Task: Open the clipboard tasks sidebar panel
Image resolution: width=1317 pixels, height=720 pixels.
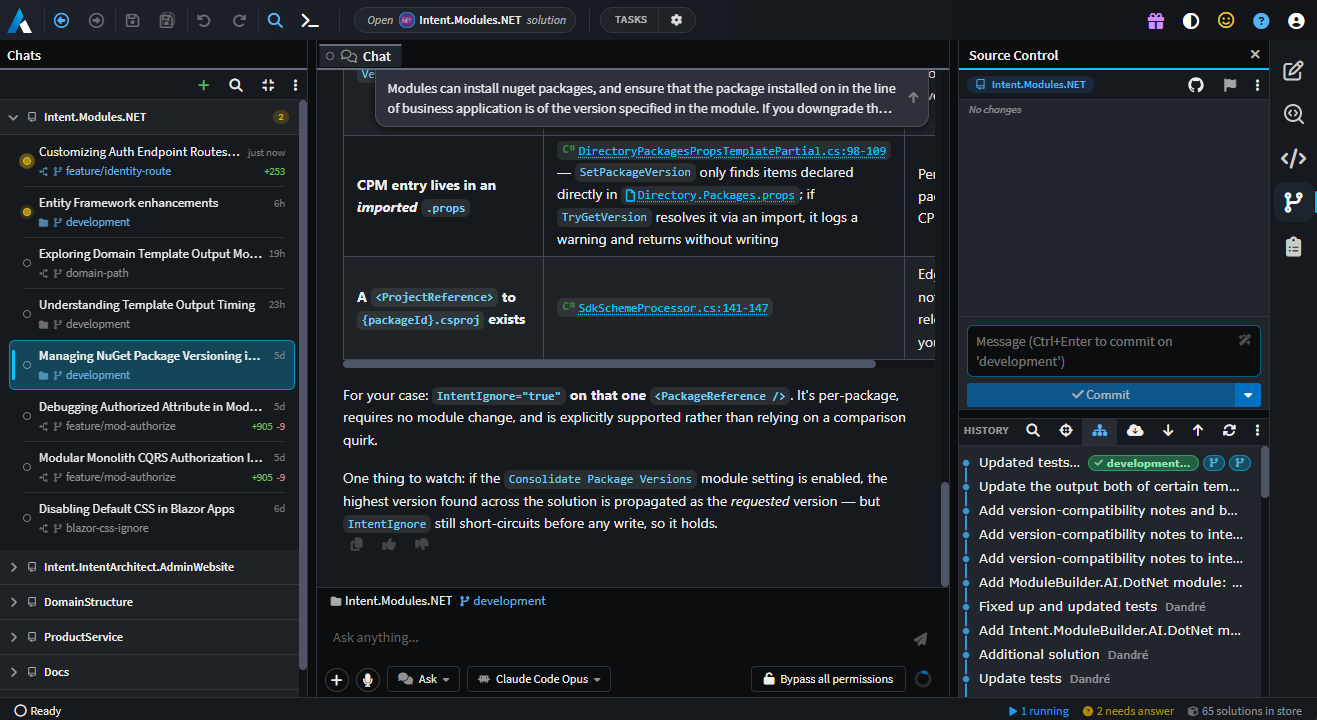Action: click(x=1294, y=246)
